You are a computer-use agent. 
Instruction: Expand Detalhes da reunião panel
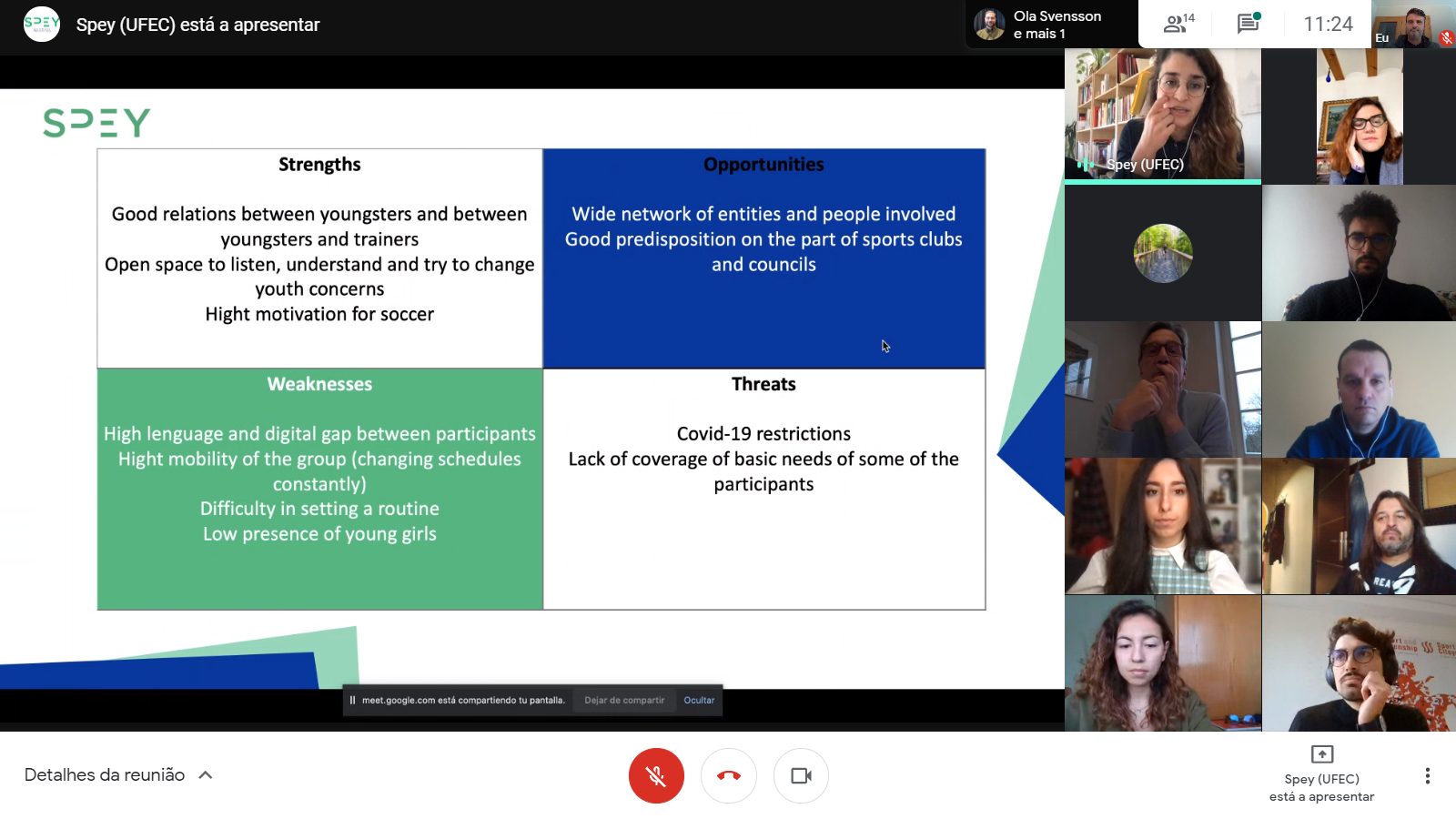[105, 774]
